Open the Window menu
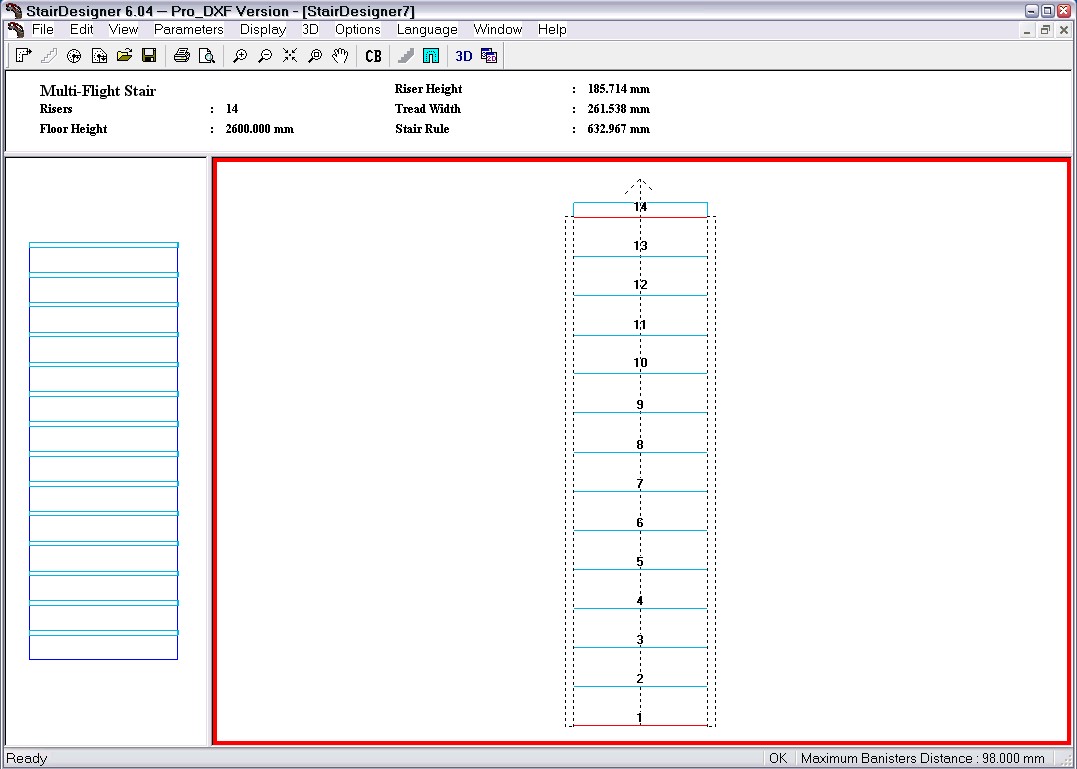The image size is (1077, 769). tap(498, 30)
